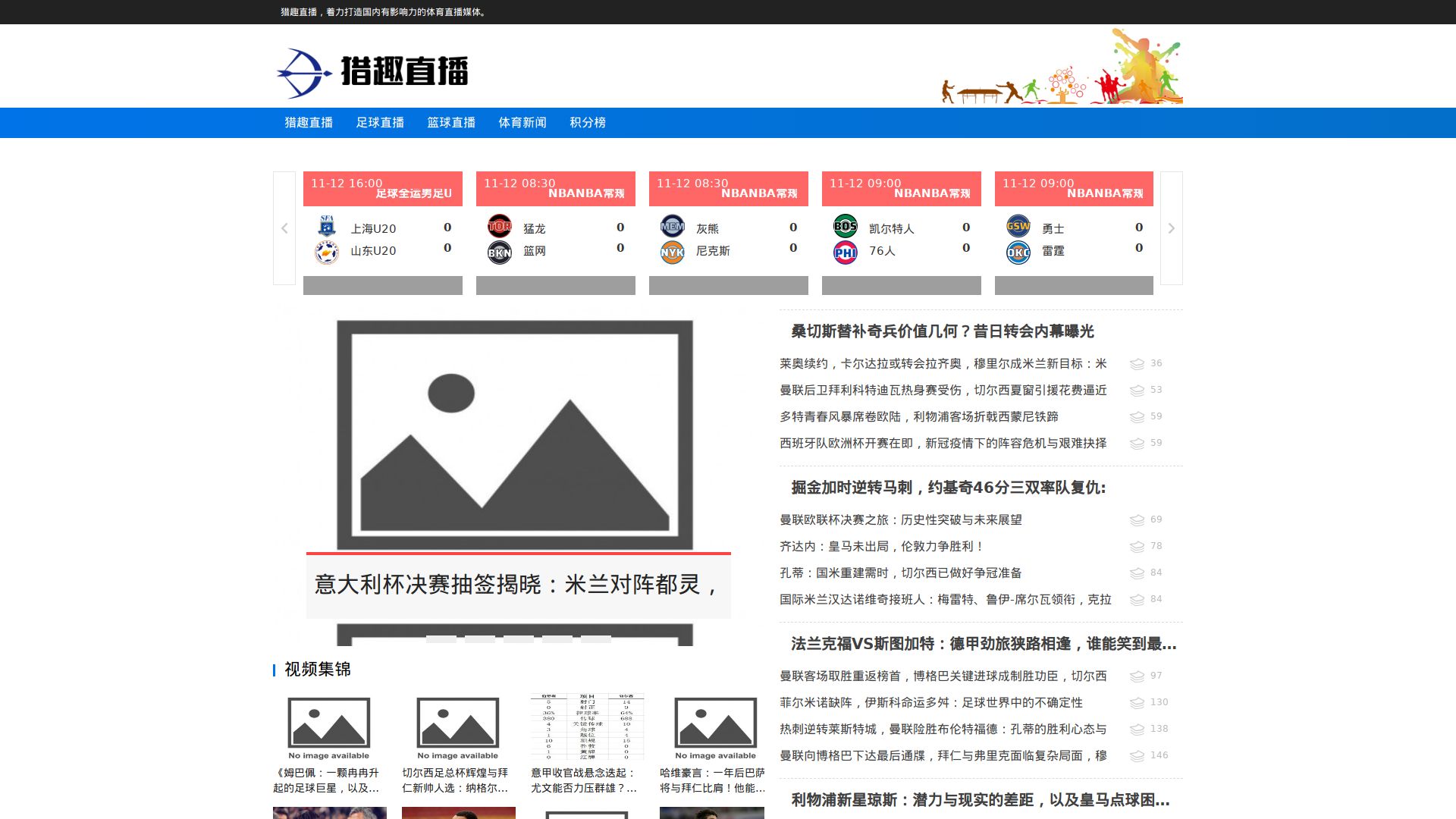Click the archer logo of 猎趣直播

(x=304, y=73)
